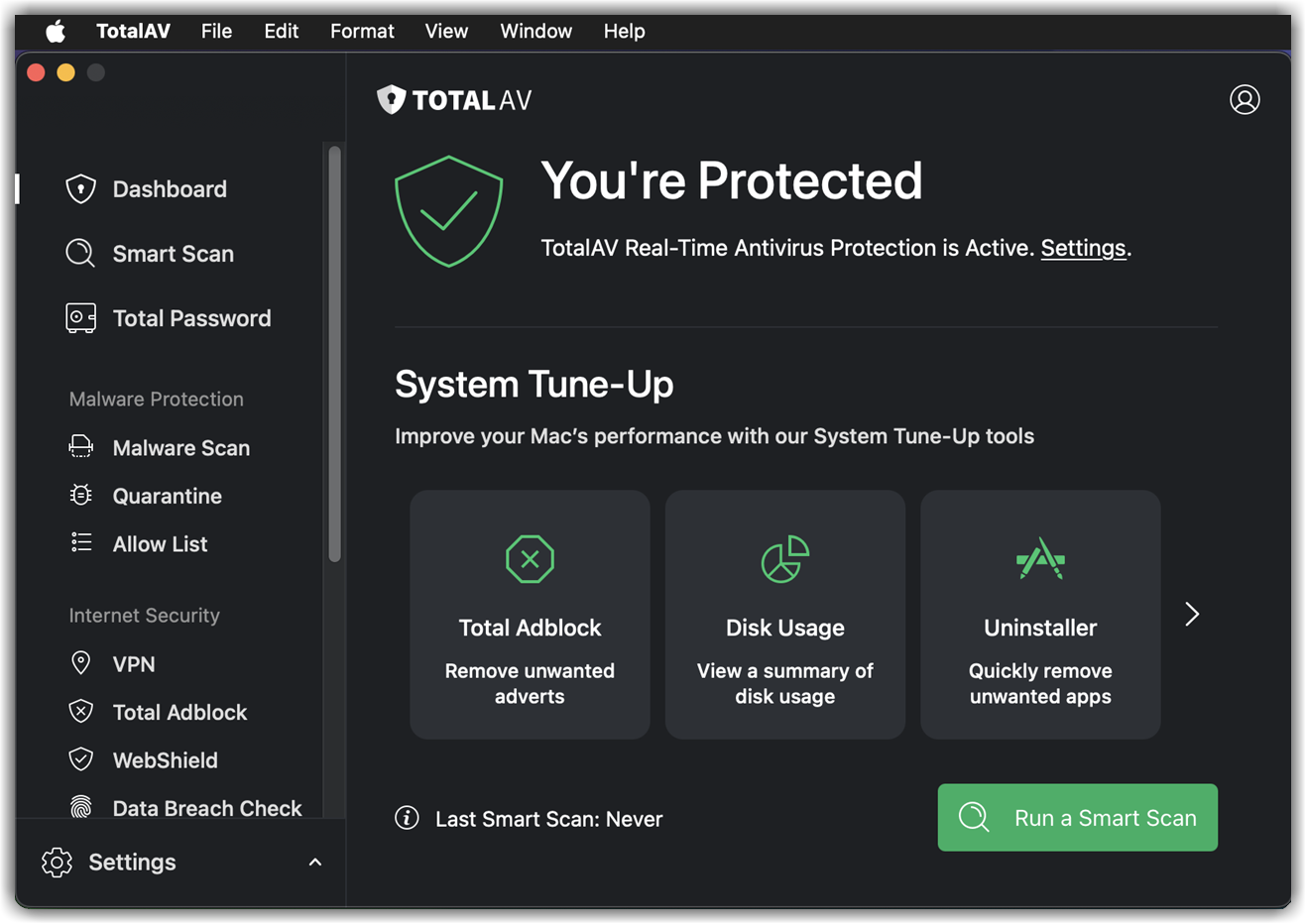The height and width of the screenshot is (924, 1306).
Task: Collapse the Settings section chevron
Action: [x=315, y=863]
